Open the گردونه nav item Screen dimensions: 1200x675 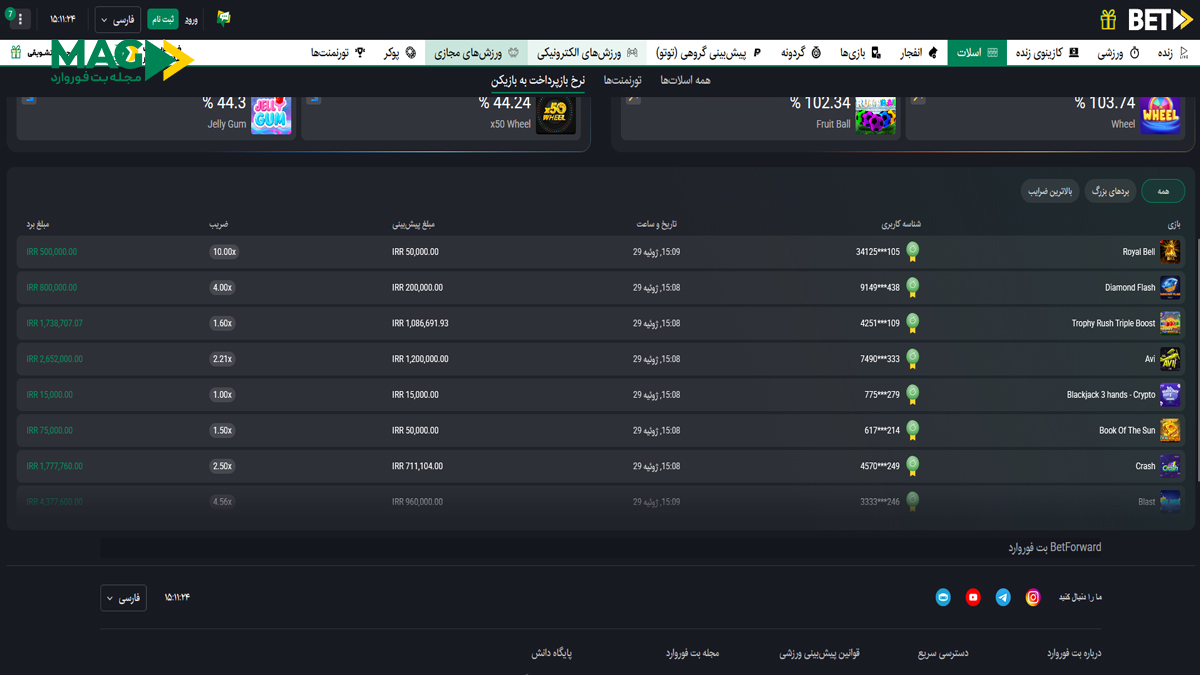pyautogui.click(x=800, y=52)
